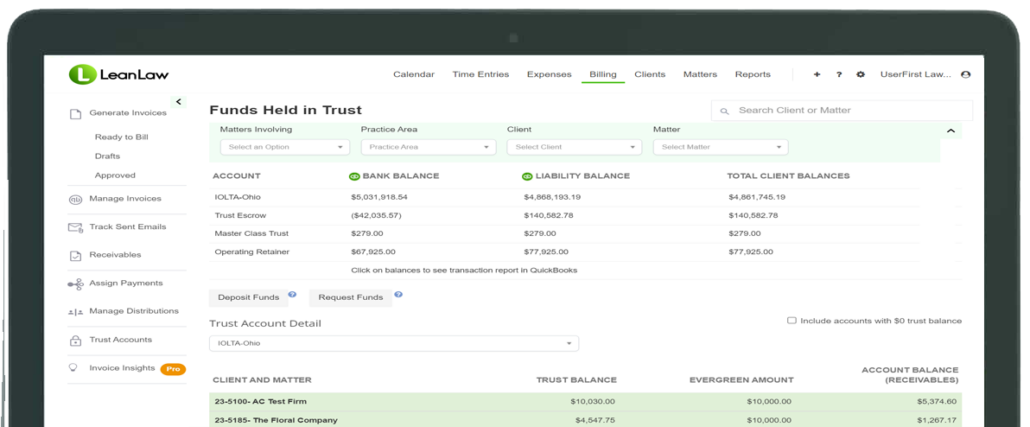This screenshot has width=1030, height=427.
Task: Click help icon next to Deposit Funds
Action: point(292,295)
